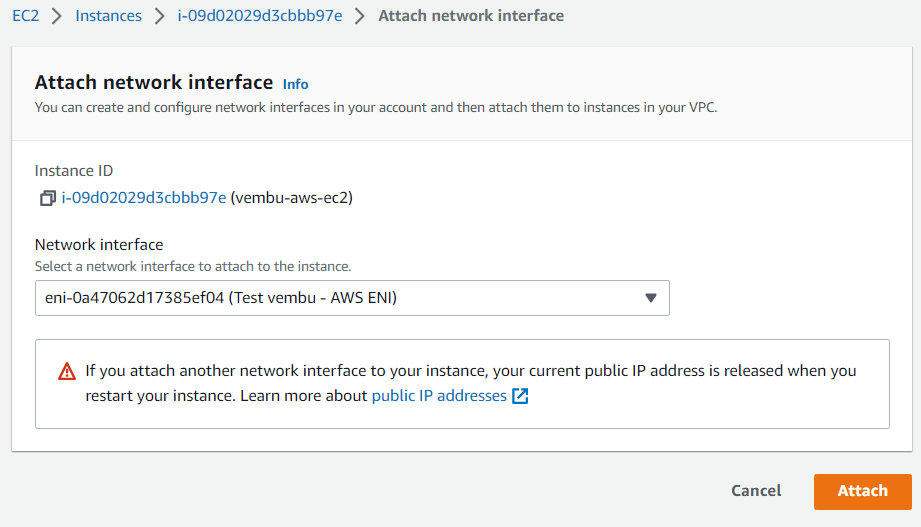This screenshot has width=921, height=527.
Task: Copy the instance ID using the copy icon
Action: click(48, 198)
